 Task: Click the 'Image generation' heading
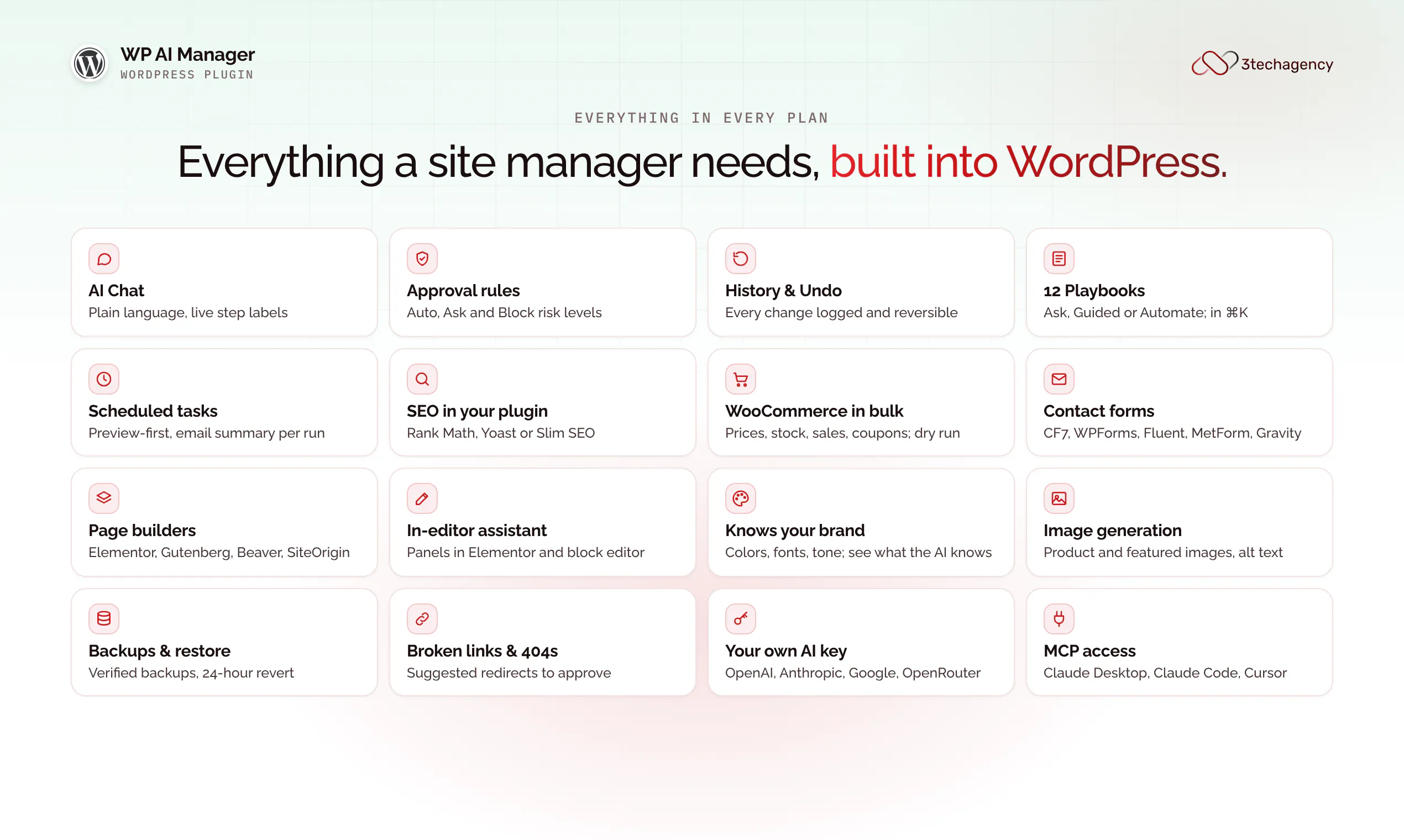(x=1113, y=531)
